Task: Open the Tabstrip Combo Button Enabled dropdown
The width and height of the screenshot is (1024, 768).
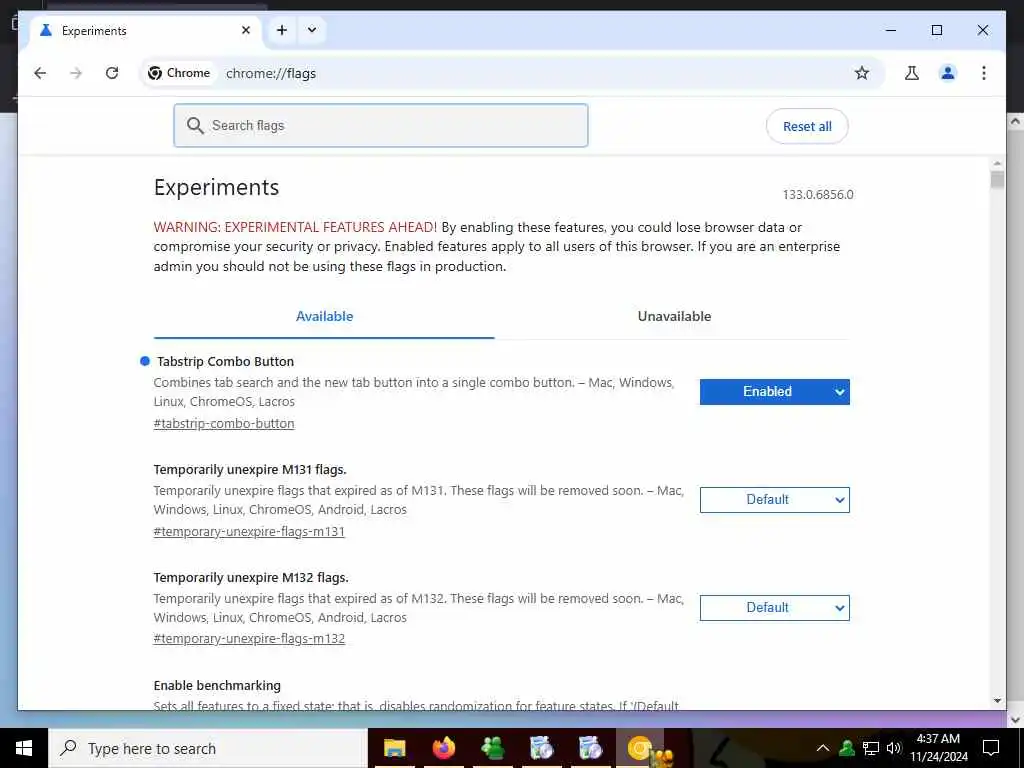Action: (x=775, y=392)
